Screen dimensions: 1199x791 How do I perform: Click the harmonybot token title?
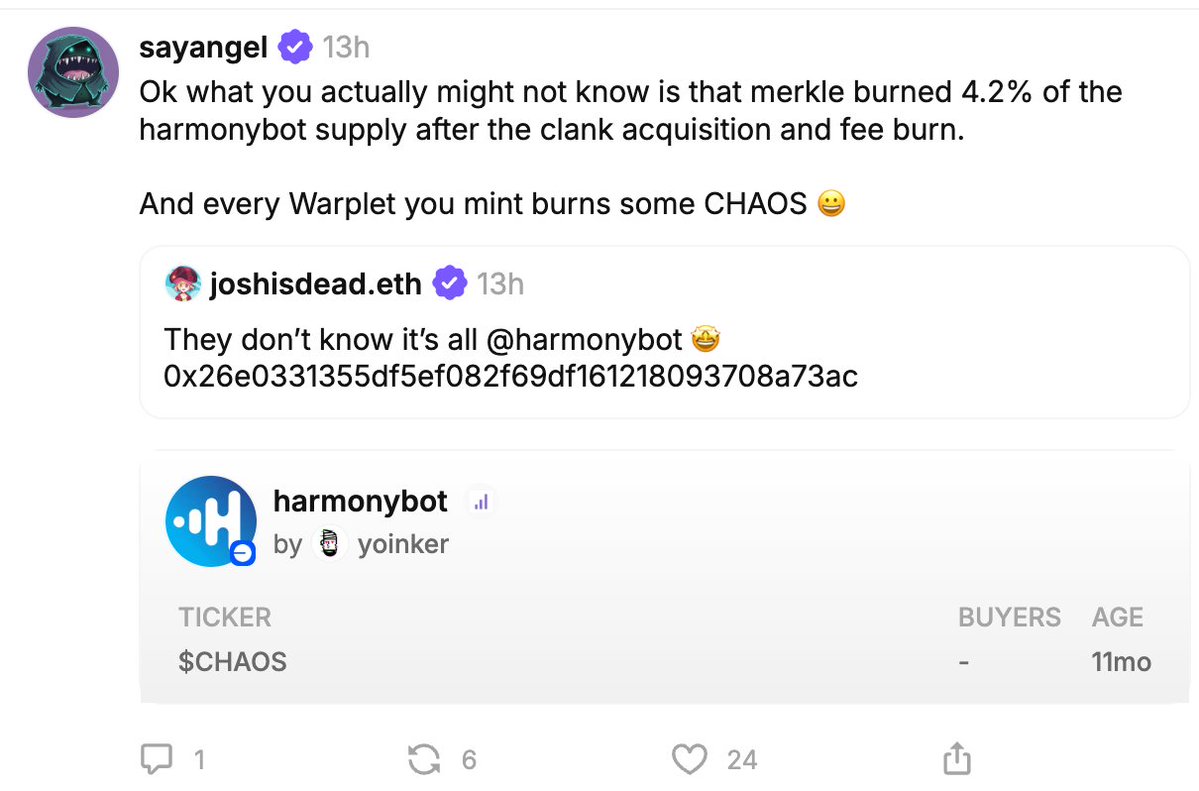coord(360,501)
